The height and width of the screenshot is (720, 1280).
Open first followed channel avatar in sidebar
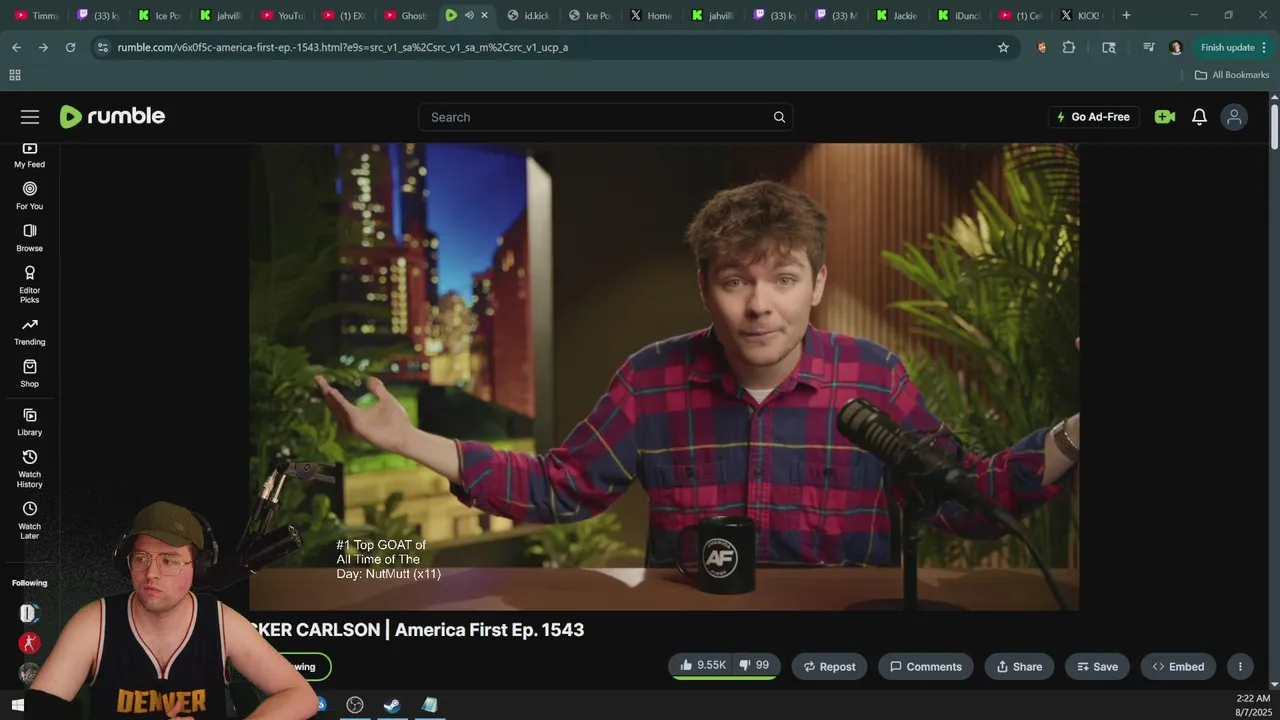[x=29, y=613]
